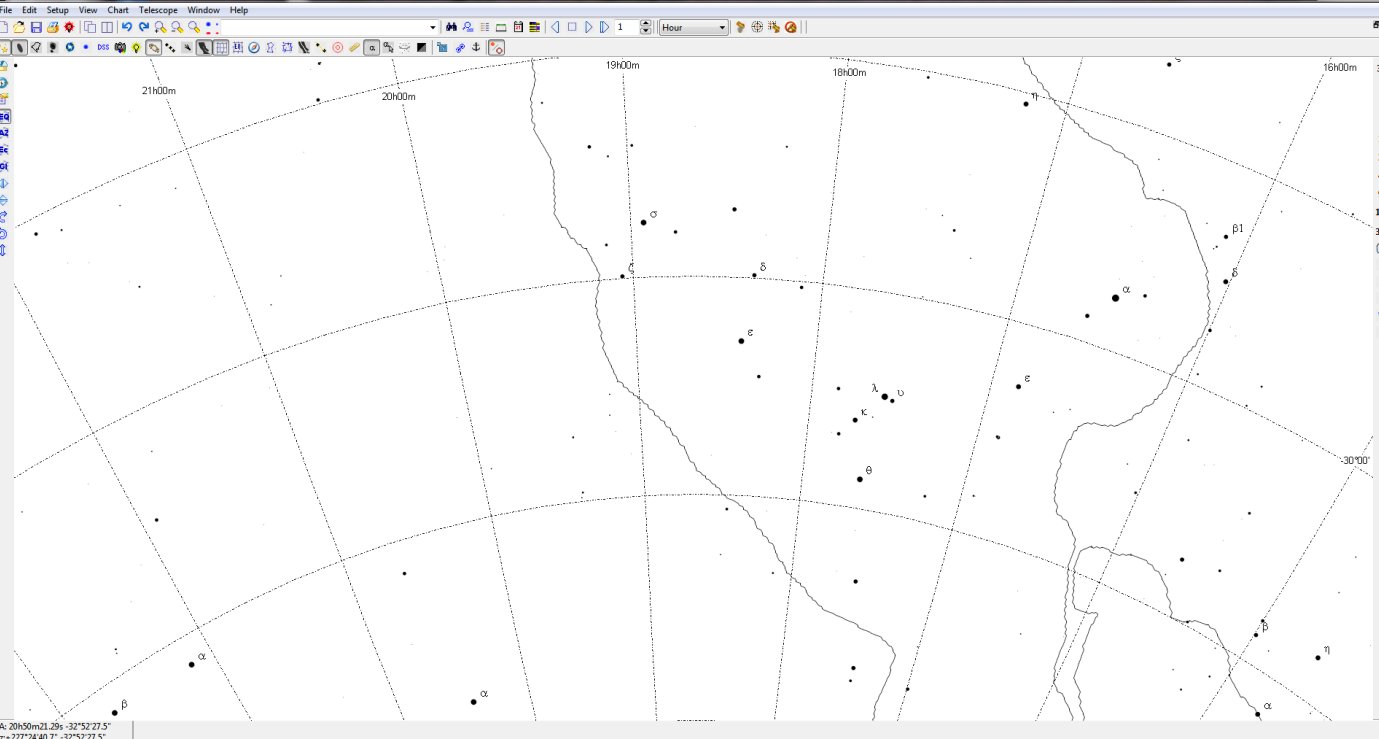The image size is (1379, 739).
Task: Click the chain link icon
Action: [461, 47]
